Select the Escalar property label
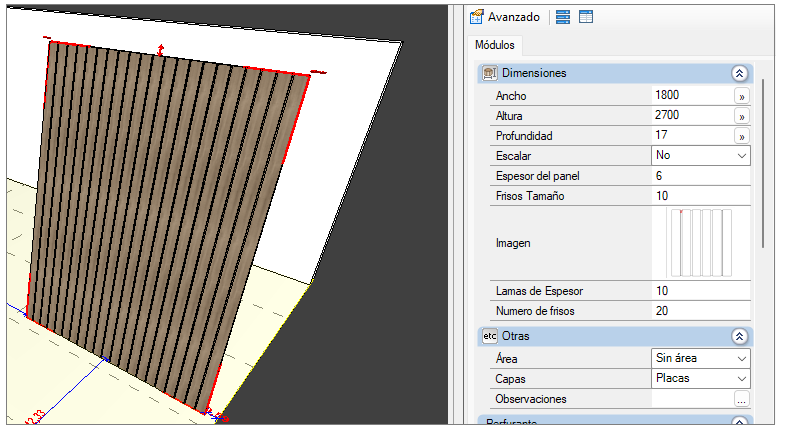Screen dimensions: 788x434 tap(514, 156)
